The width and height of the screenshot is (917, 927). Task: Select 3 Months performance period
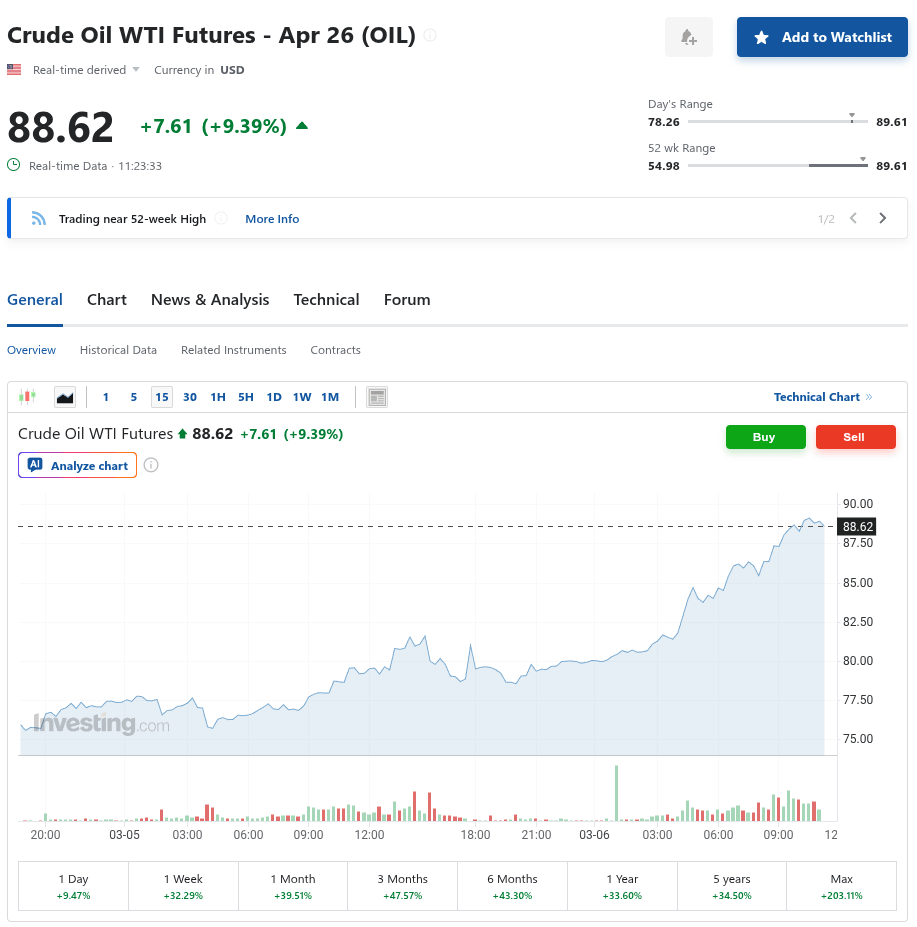pyautogui.click(x=403, y=886)
